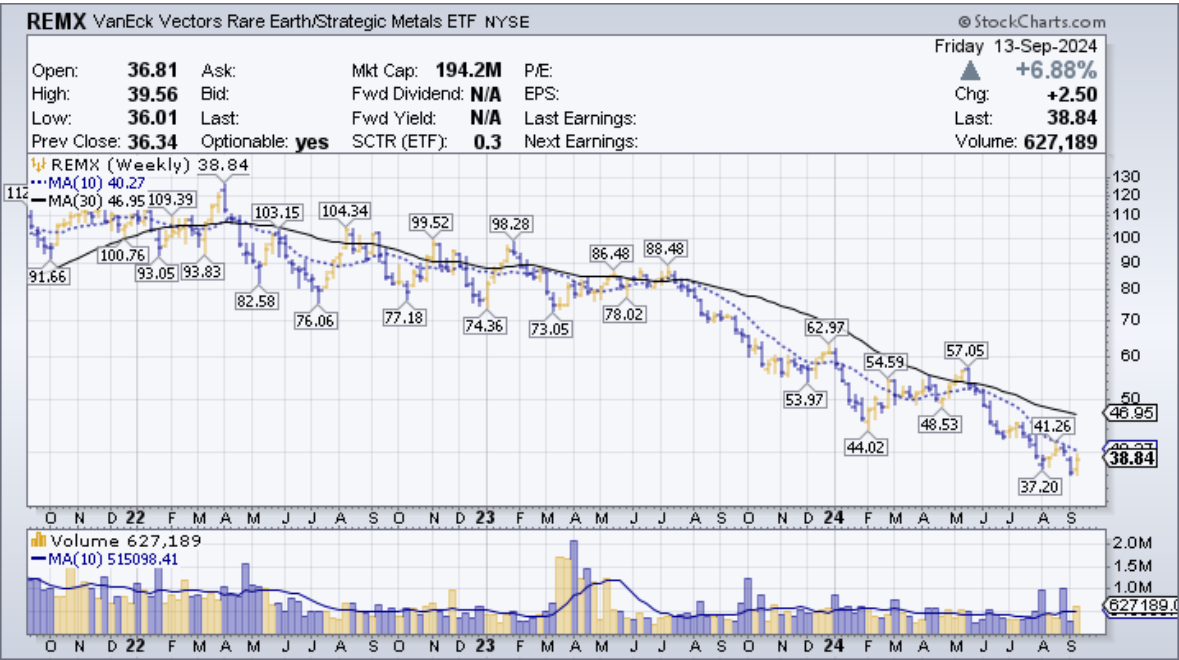This screenshot has width=1179, height=660.
Task: Click the 57.05 peak price label
Action: click(x=965, y=351)
